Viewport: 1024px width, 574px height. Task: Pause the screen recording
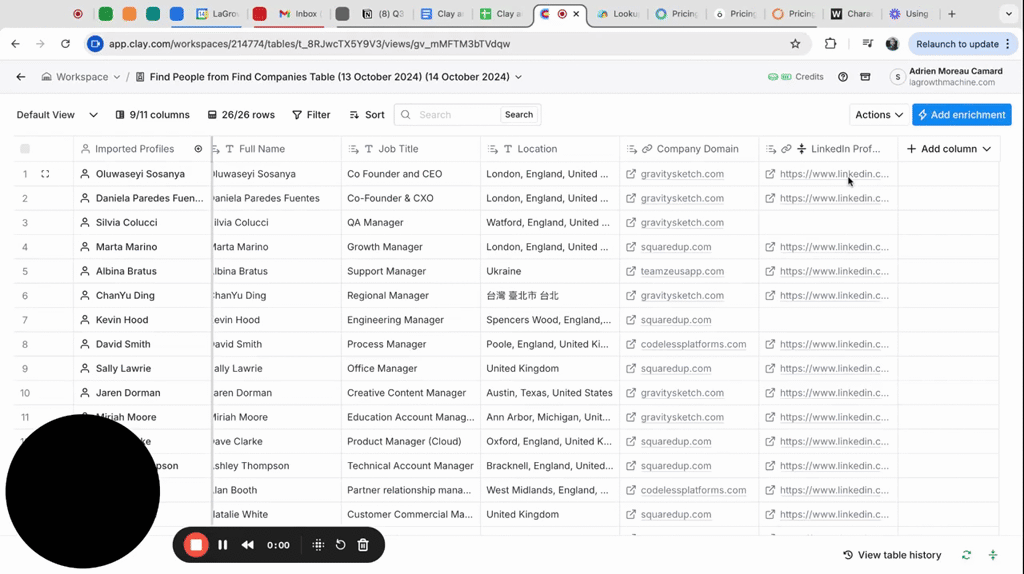tap(222, 545)
